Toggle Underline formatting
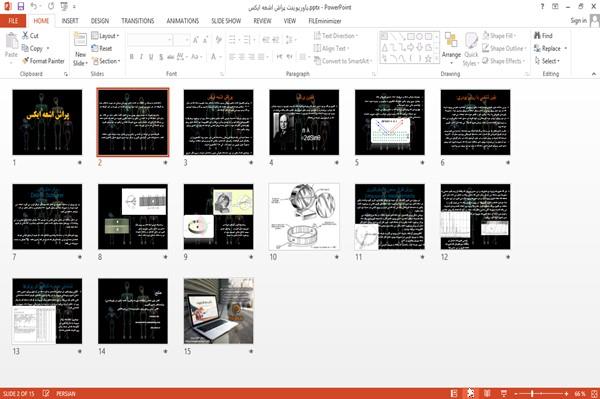 click(x=151, y=57)
